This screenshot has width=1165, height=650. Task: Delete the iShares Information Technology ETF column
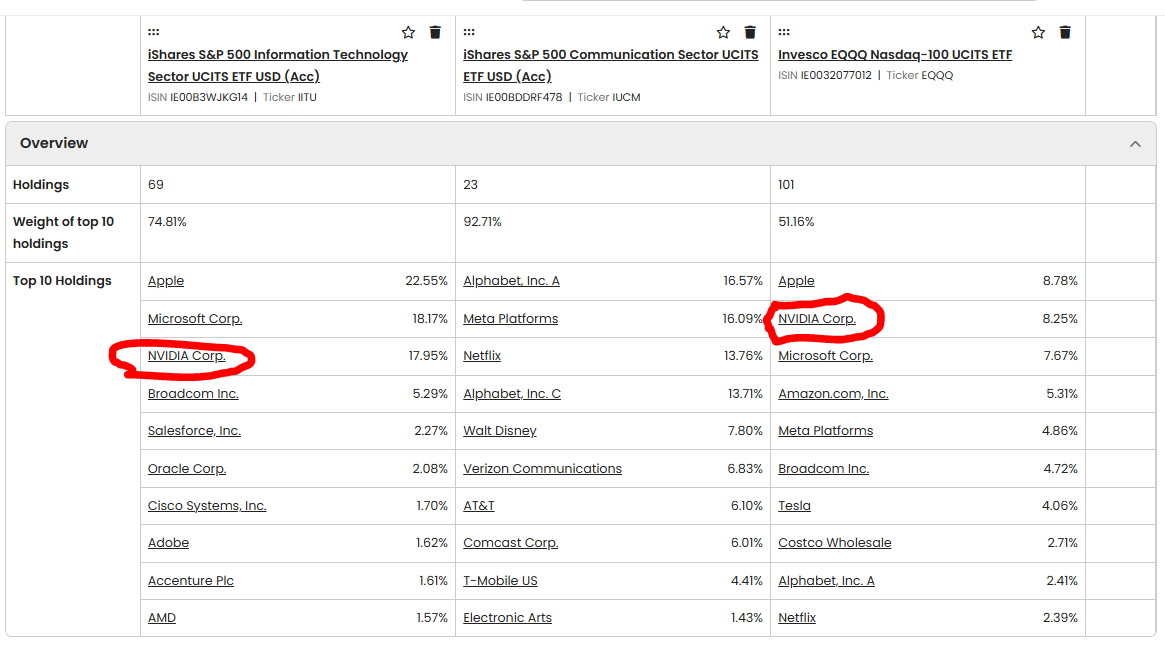(x=435, y=32)
